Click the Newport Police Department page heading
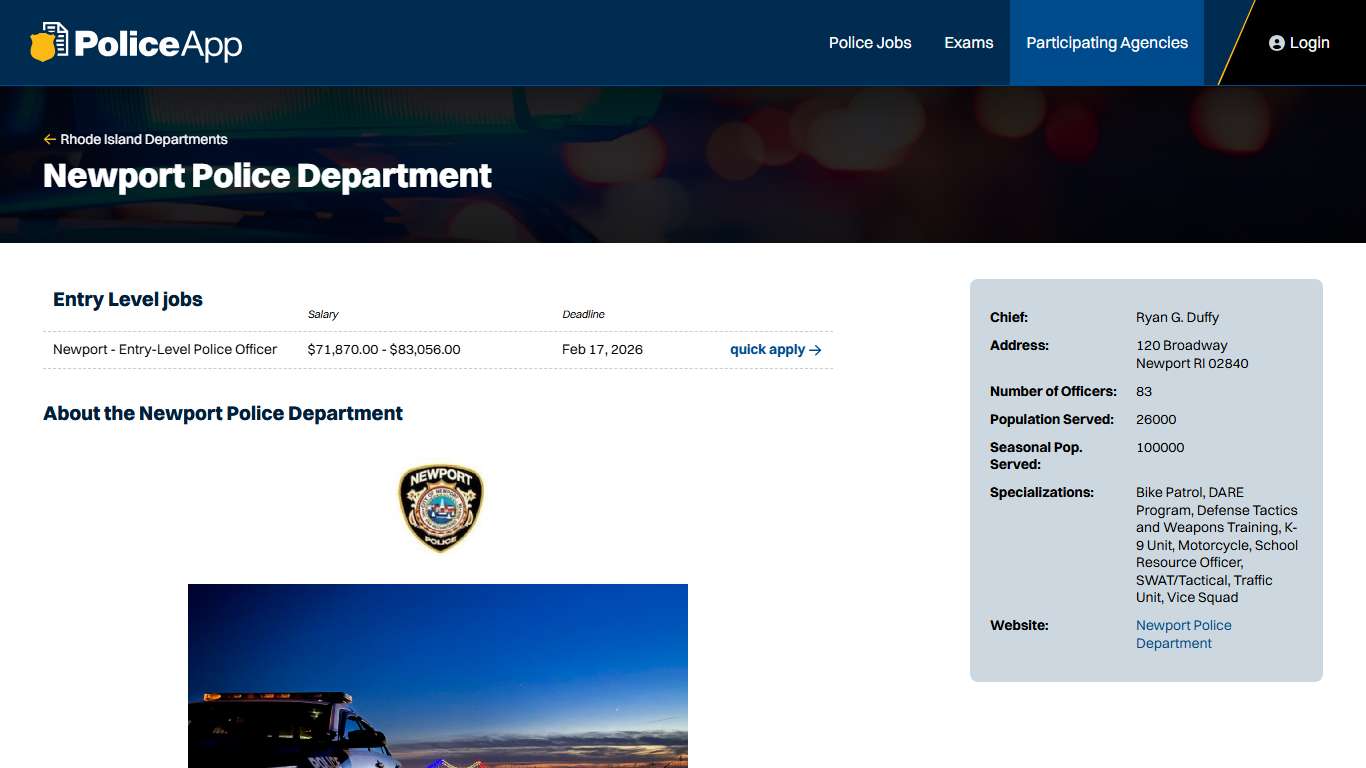This screenshot has width=1366, height=768. pyautogui.click(x=266, y=176)
